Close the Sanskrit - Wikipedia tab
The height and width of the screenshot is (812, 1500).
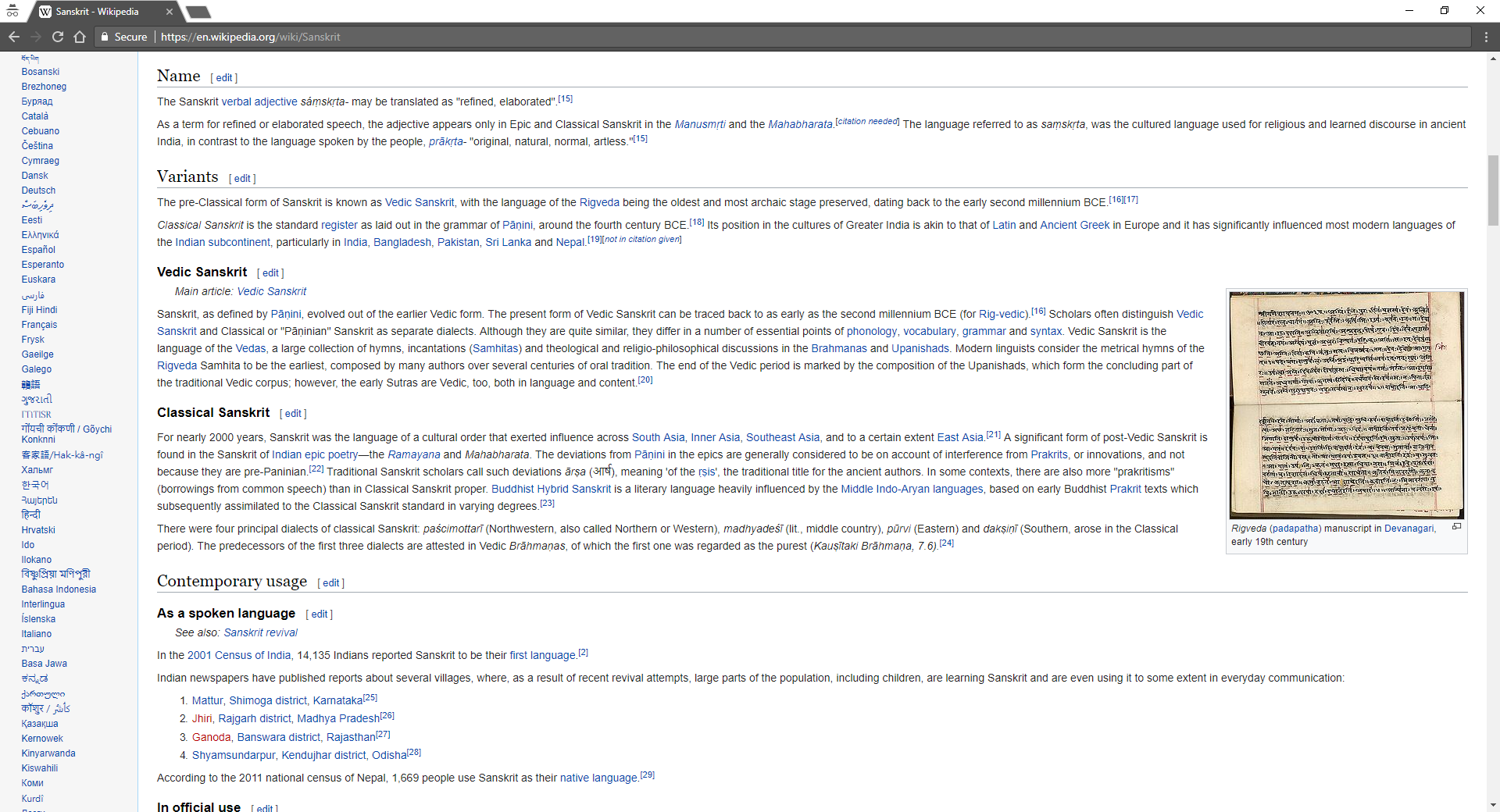click(x=169, y=12)
